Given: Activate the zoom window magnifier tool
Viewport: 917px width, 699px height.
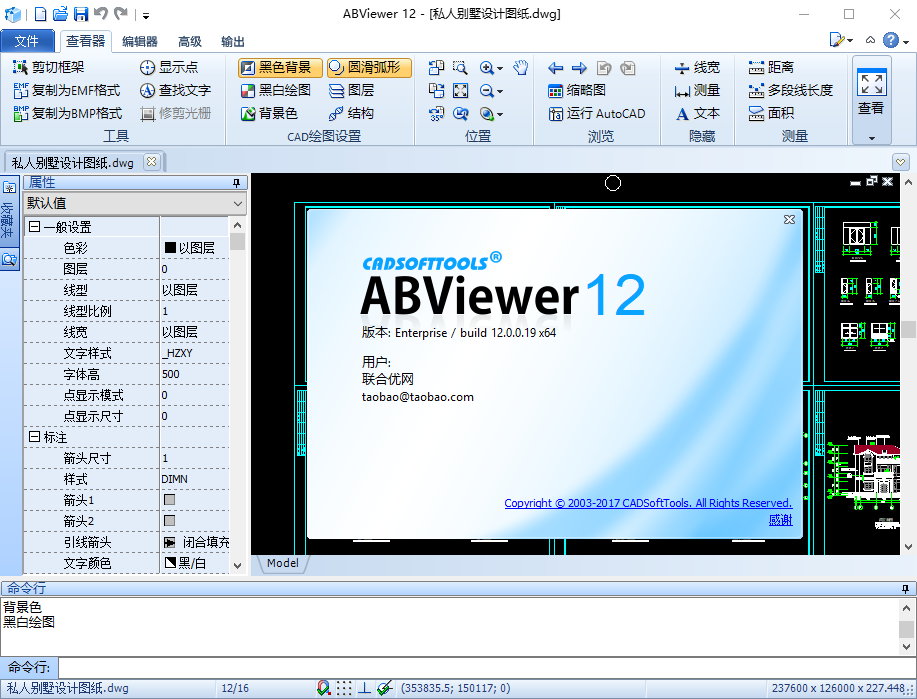Looking at the screenshot, I should (x=460, y=68).
